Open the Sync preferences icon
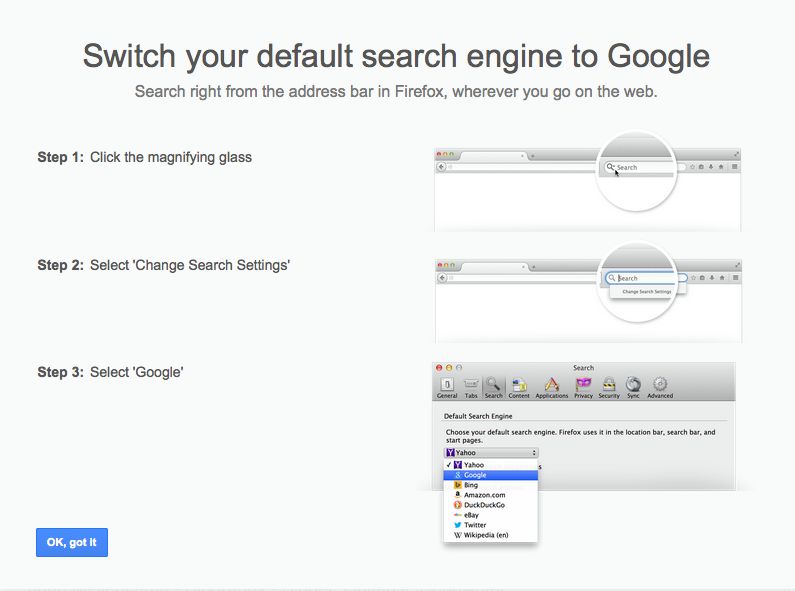 click(x=633, y=385)
